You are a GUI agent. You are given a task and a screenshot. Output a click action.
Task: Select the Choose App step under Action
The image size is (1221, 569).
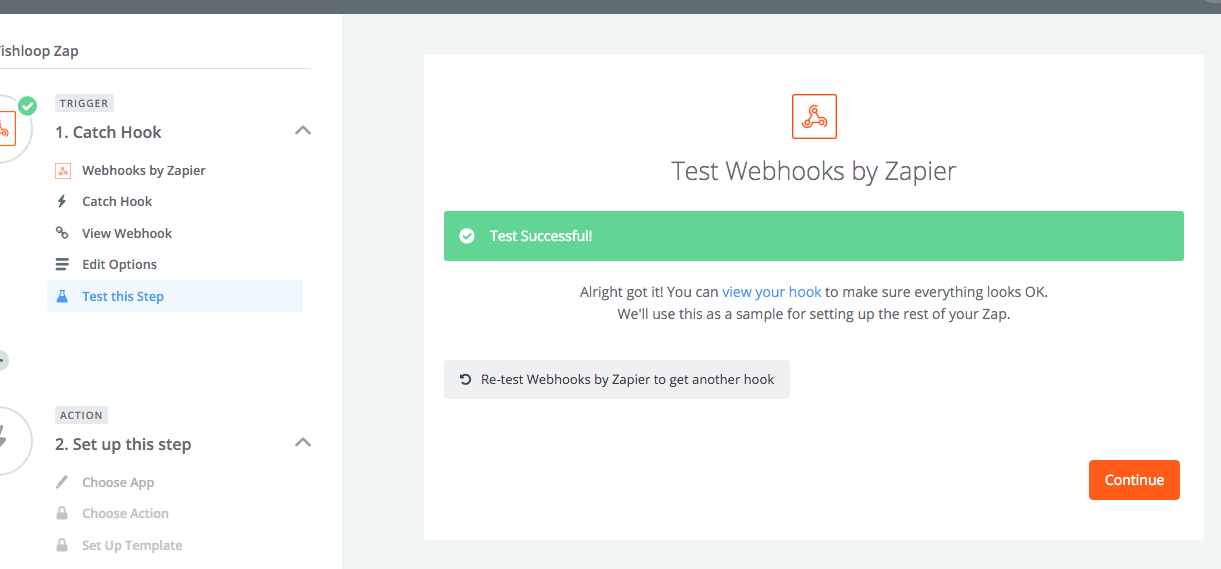118,482
